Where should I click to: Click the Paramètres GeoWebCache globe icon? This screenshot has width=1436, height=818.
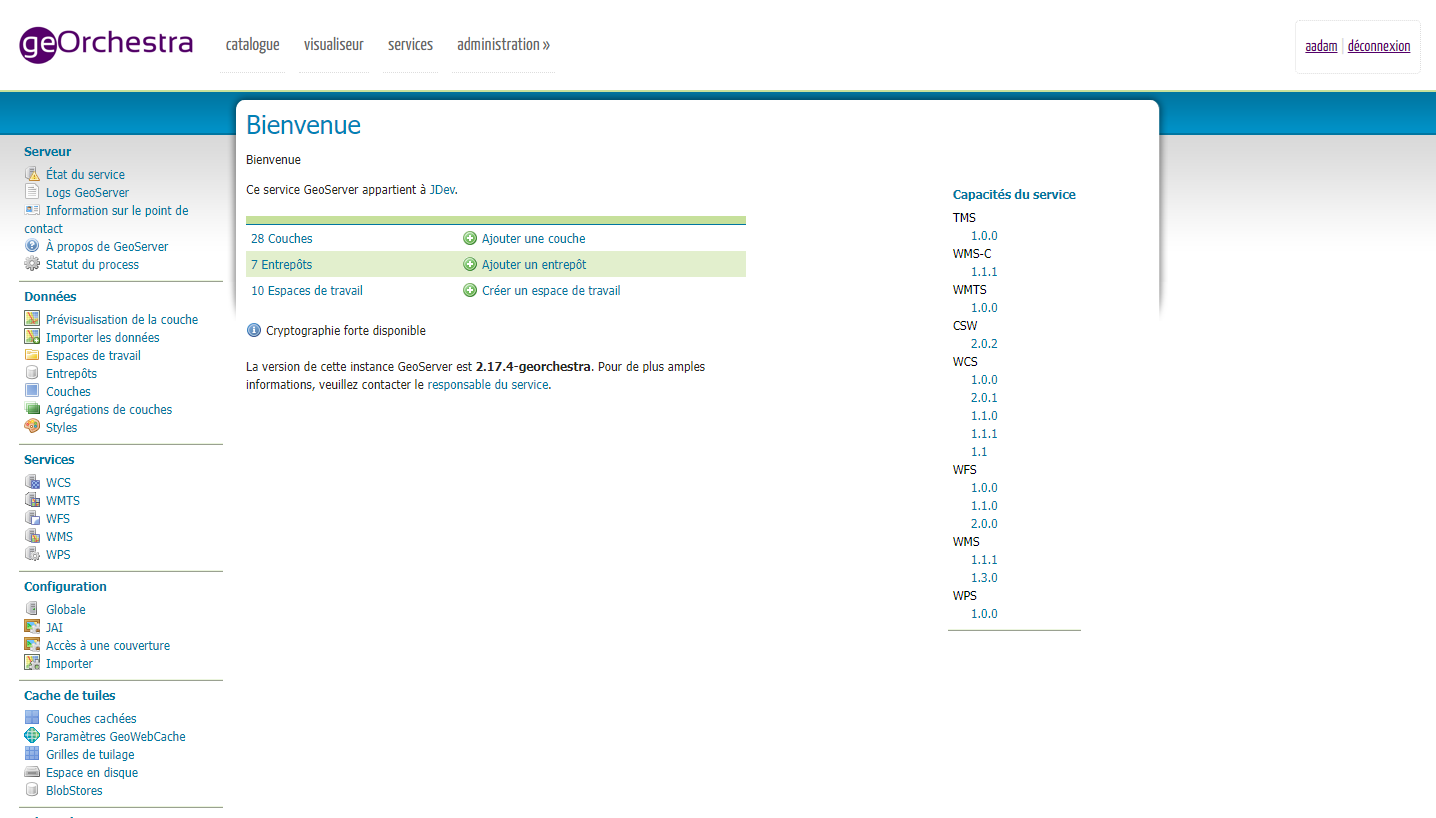pyautogui.click(x=32, y=736)
